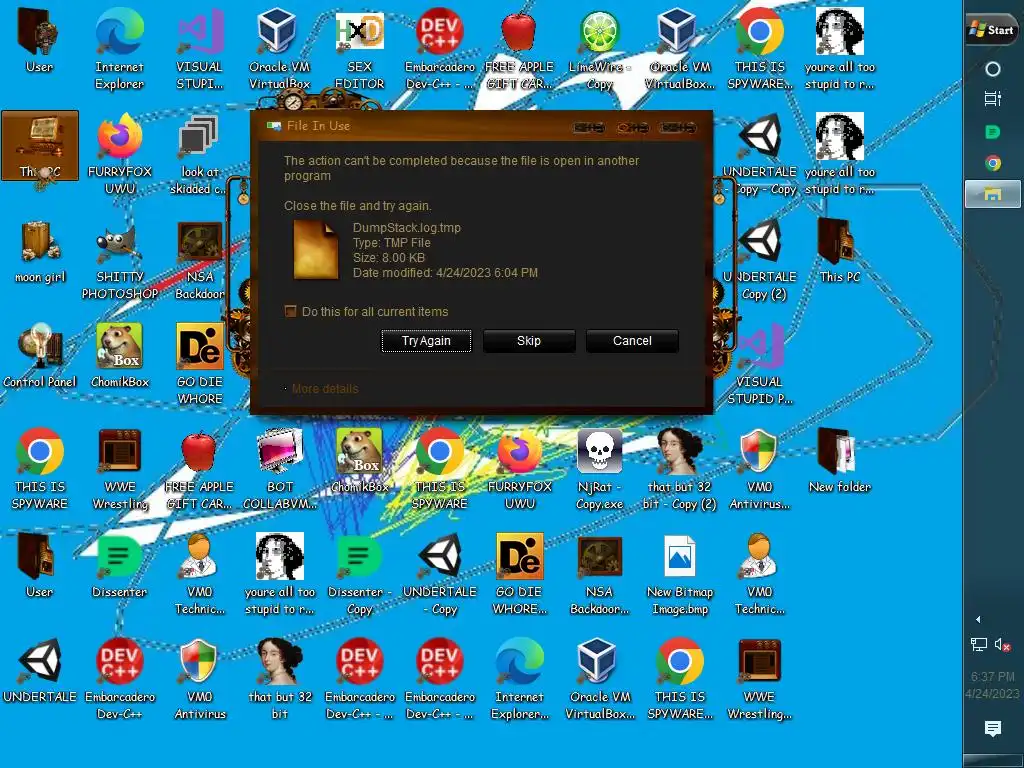The width and height of the screenshot is (1024, 768).
Task: Click Skip in the File In Use dialog
Action: pos(529,341)
